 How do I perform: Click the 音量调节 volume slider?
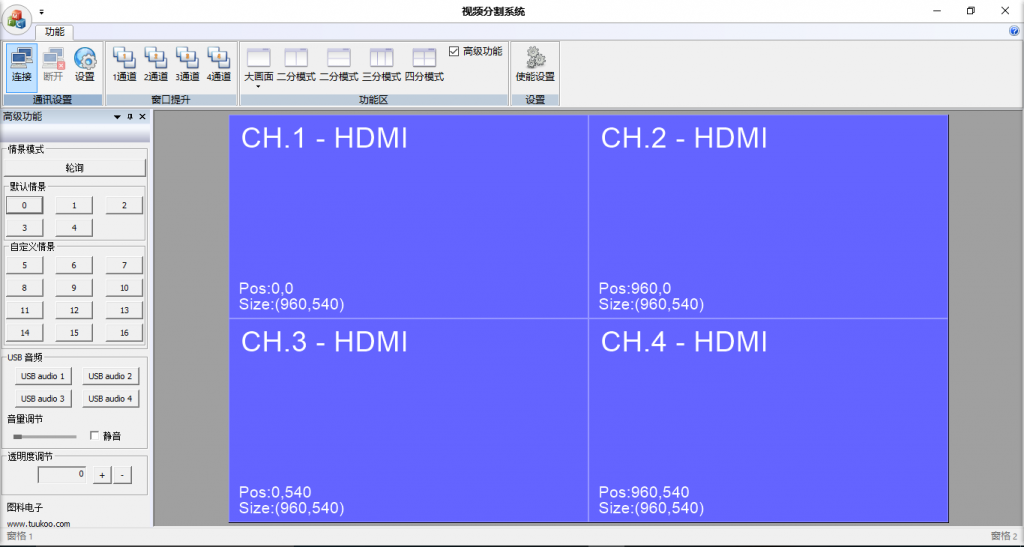tap(44, 436)
